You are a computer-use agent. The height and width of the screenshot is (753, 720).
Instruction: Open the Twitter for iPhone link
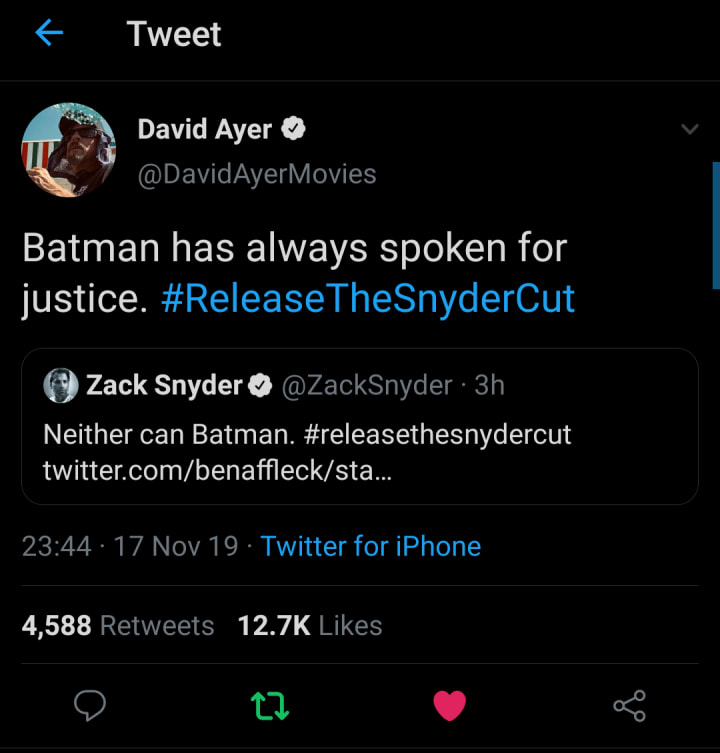point(370,546)
